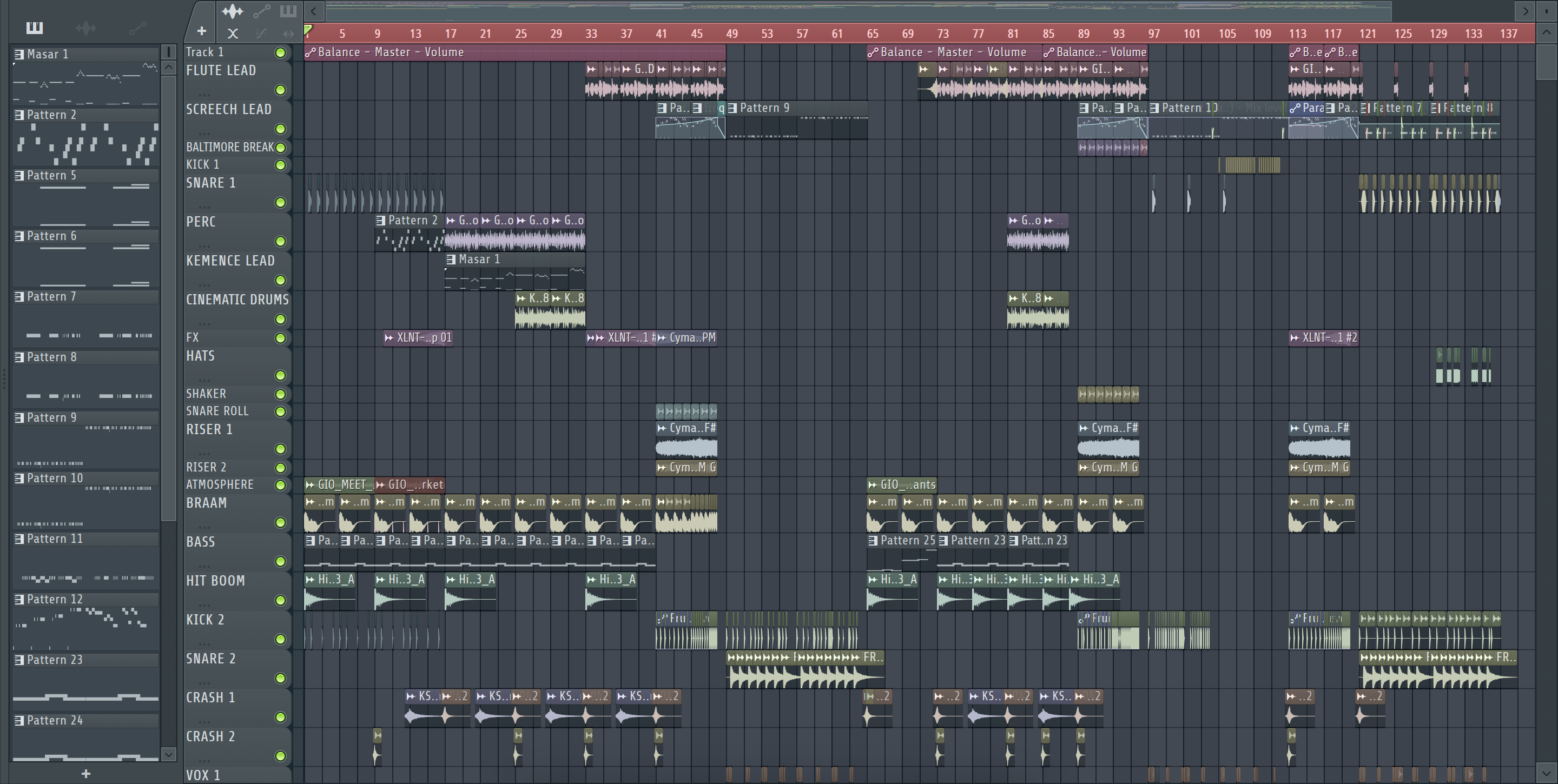Click the crossfade X tool icon
Screen dimensions: 1558x784
(x=233, y=34)
